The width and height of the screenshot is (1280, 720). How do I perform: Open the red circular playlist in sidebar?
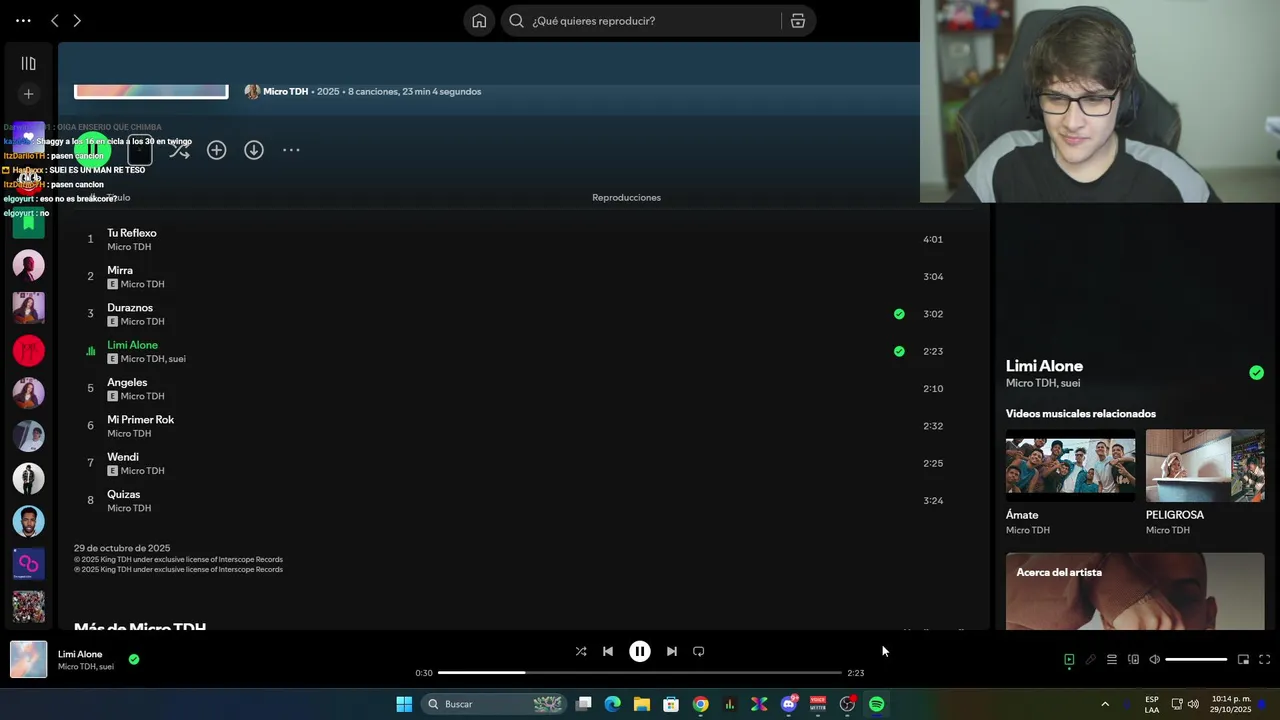28,351
